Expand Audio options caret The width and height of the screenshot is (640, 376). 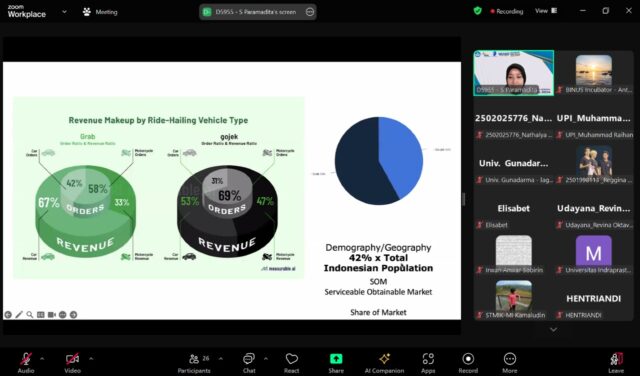click(42, 359)
